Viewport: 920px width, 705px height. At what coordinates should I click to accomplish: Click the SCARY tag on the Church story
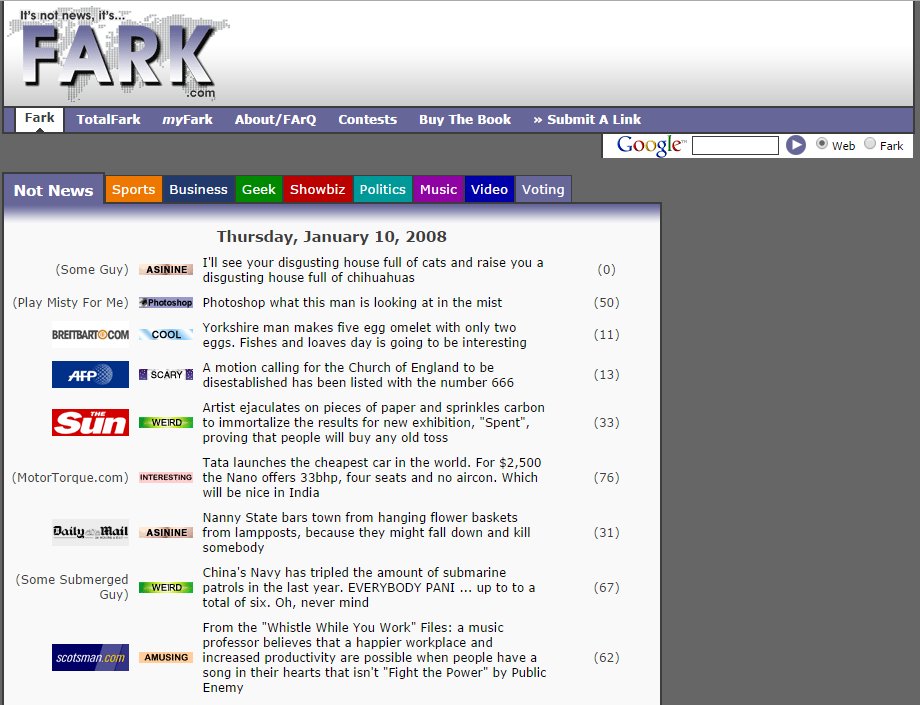[x=165, y=374]
